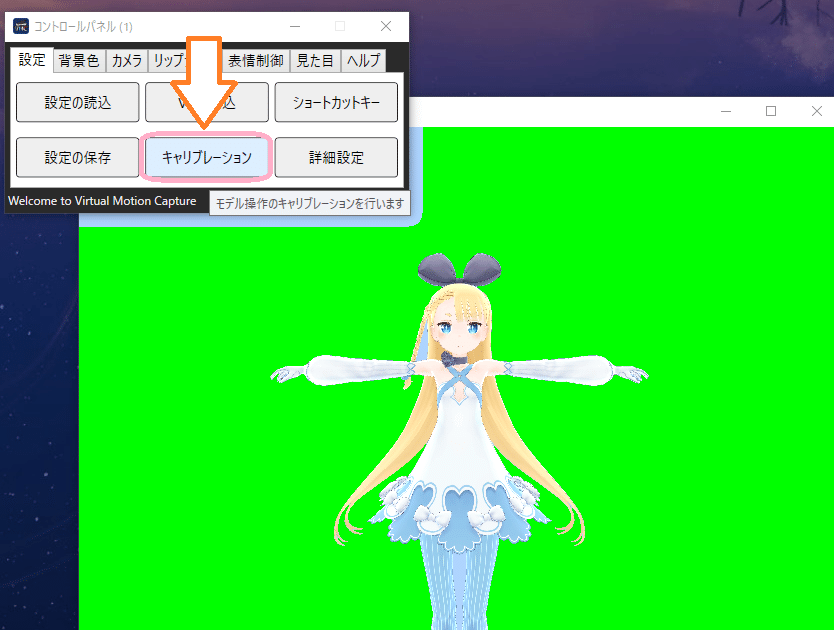Switch to the 見た目 tab

tap(315, 61)
